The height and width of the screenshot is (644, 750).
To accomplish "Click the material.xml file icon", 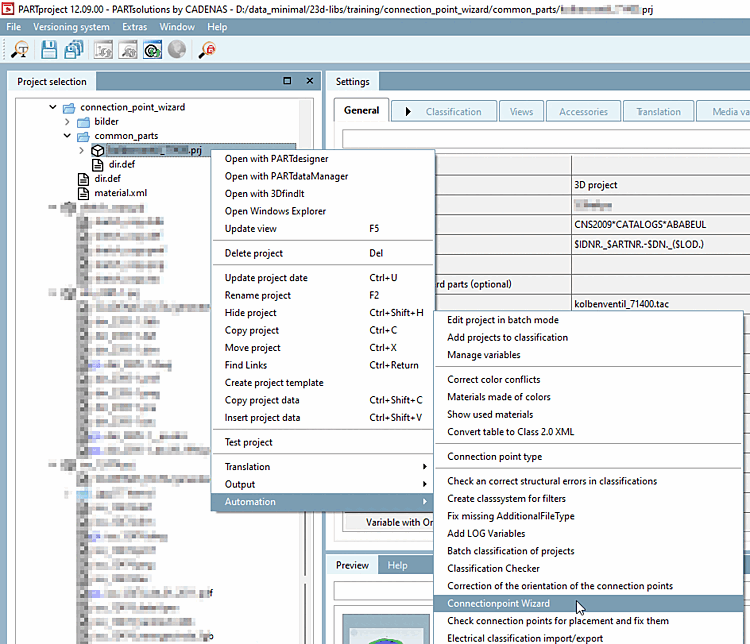I will coord(85,193).
